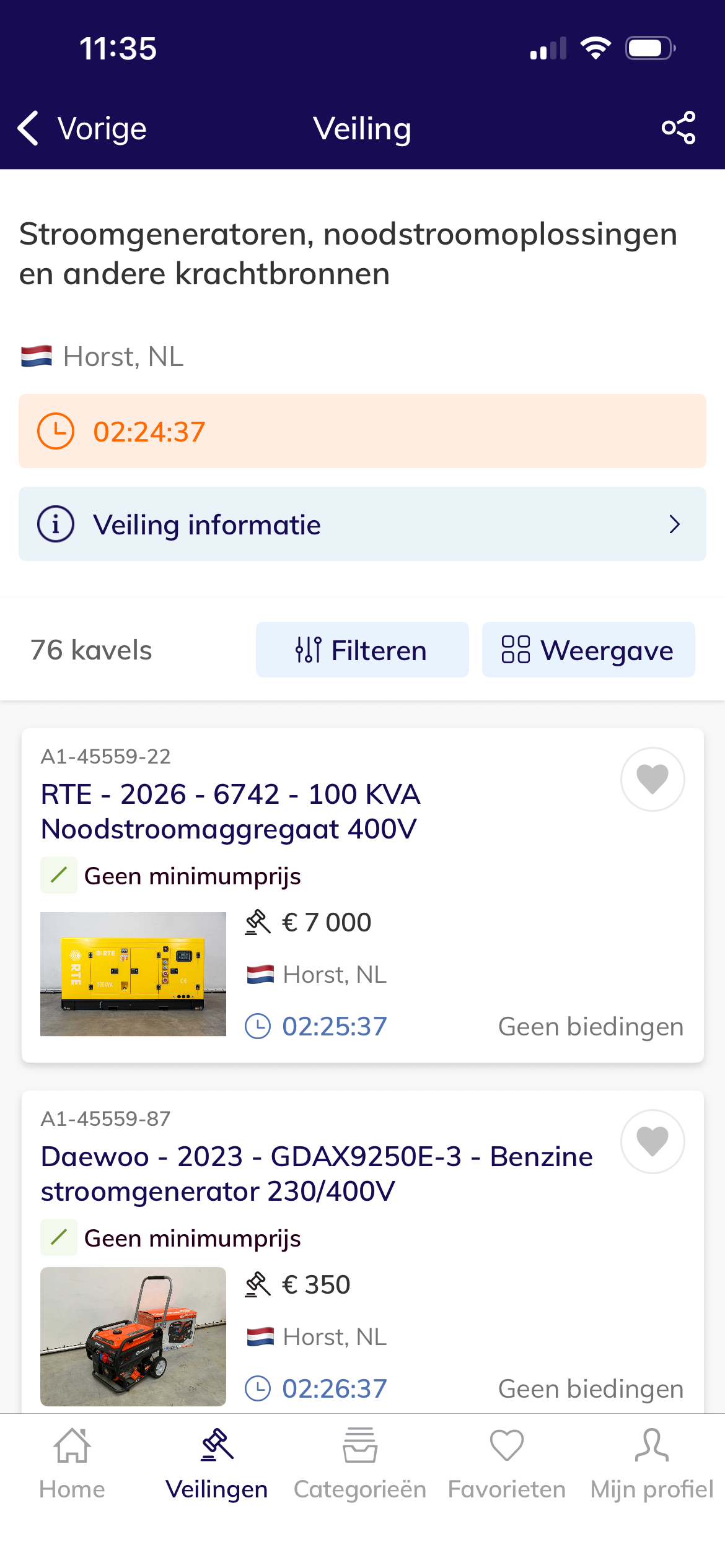
Task: Expand Veiling informatie chevron arrow
Action: click(675, 525)
